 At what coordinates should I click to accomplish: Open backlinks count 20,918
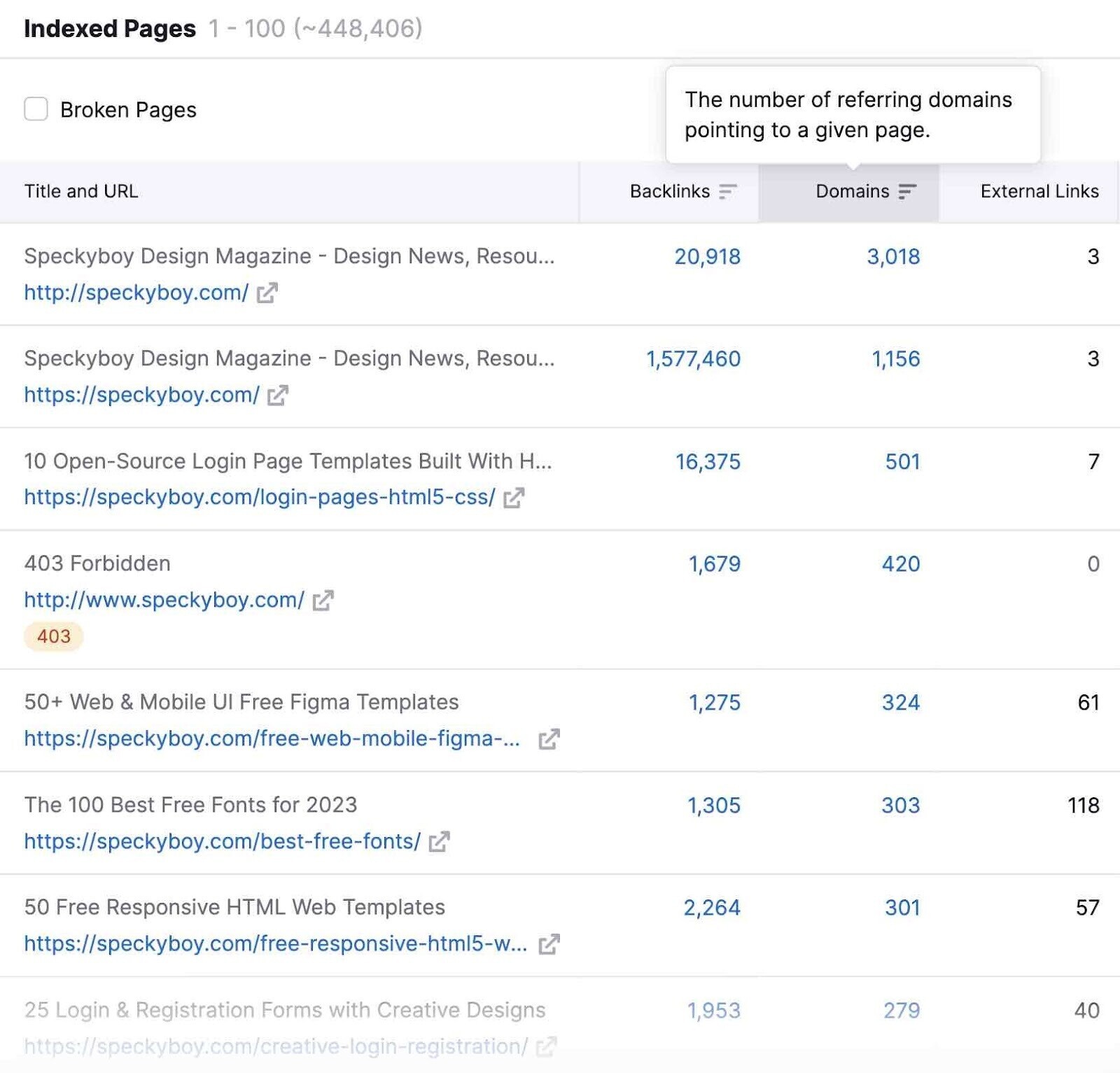(x=707, y=257)
